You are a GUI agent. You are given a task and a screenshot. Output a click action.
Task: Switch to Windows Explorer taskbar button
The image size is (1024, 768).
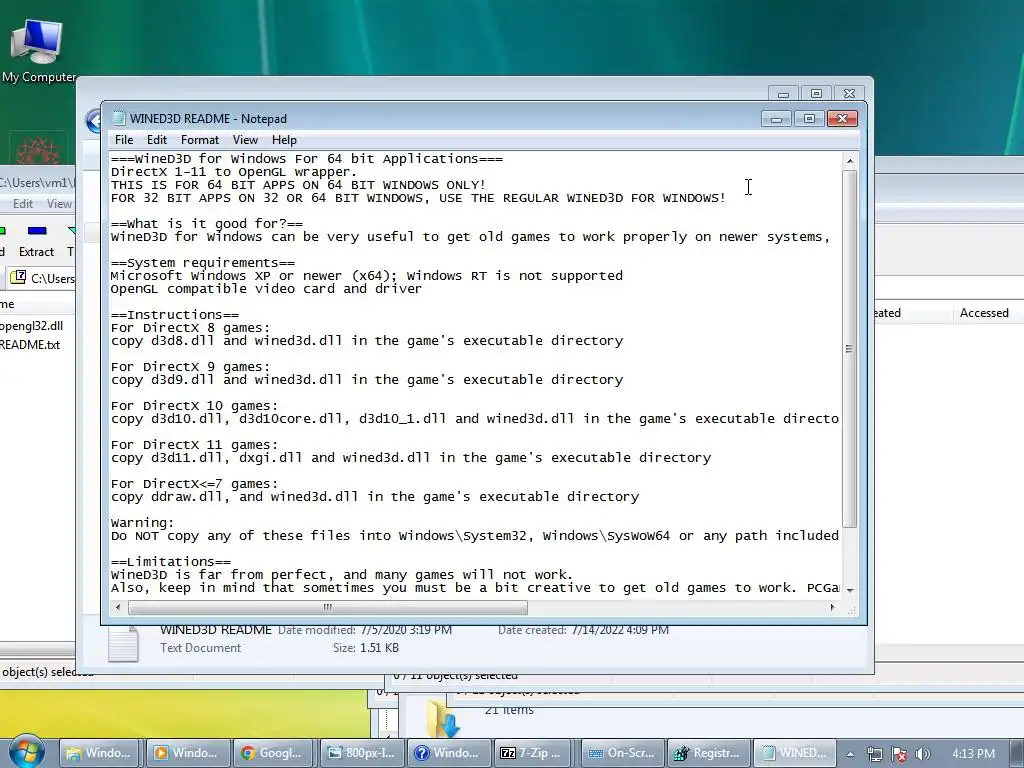pos(101,753)
